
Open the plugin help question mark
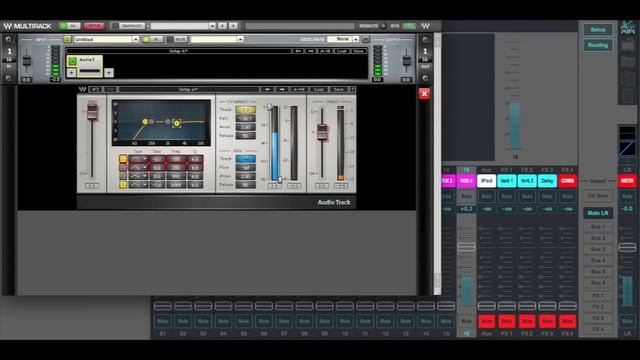click(353, 89)
